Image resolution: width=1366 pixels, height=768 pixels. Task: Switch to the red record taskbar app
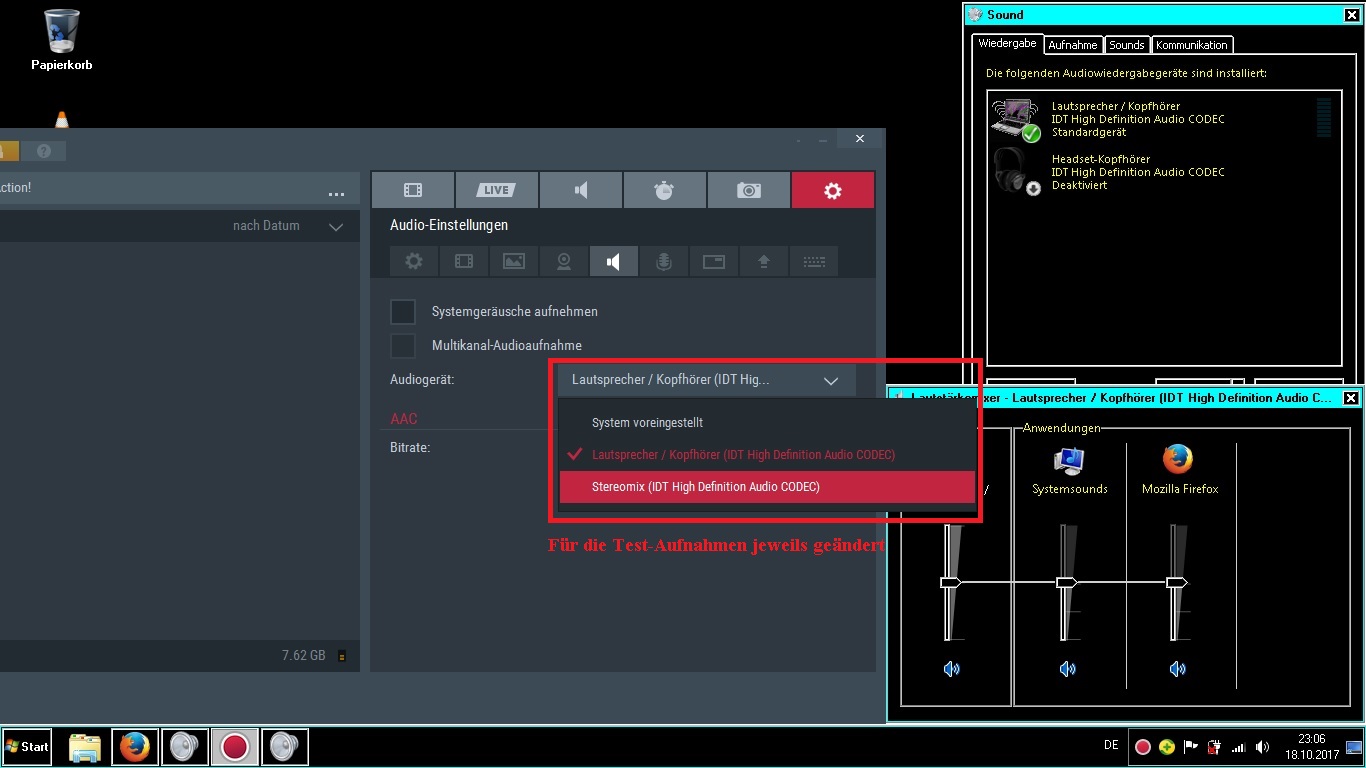point(235,746)
